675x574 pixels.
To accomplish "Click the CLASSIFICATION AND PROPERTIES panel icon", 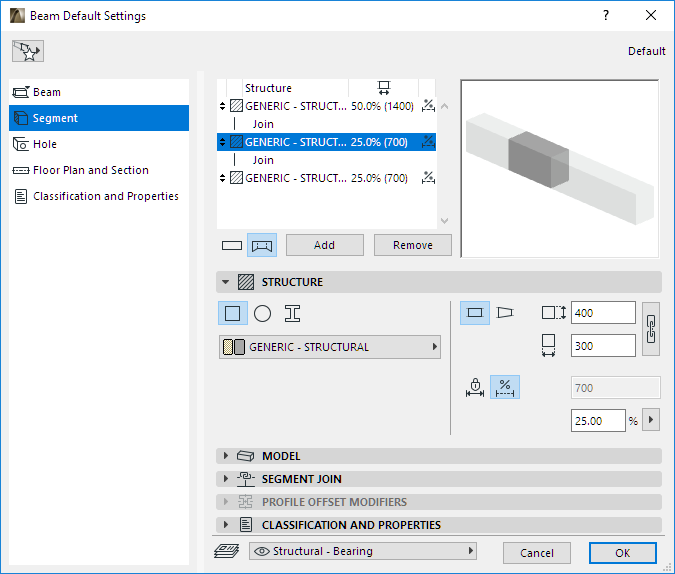I will [x=246, y=524].
